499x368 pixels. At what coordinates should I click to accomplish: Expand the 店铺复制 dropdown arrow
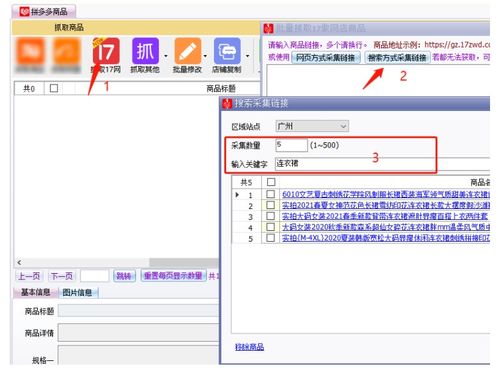point(247,56)
